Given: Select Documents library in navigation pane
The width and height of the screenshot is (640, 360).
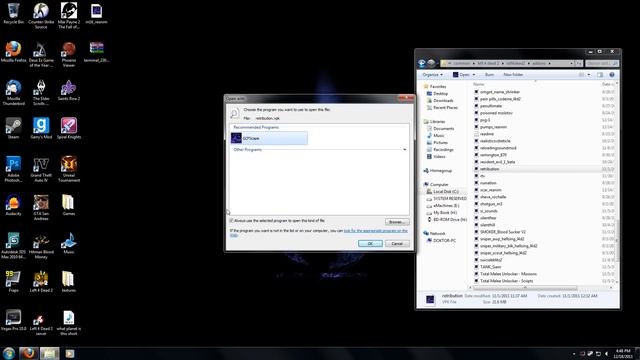Looking at the screenshot, I should click(x=443, y=129).
